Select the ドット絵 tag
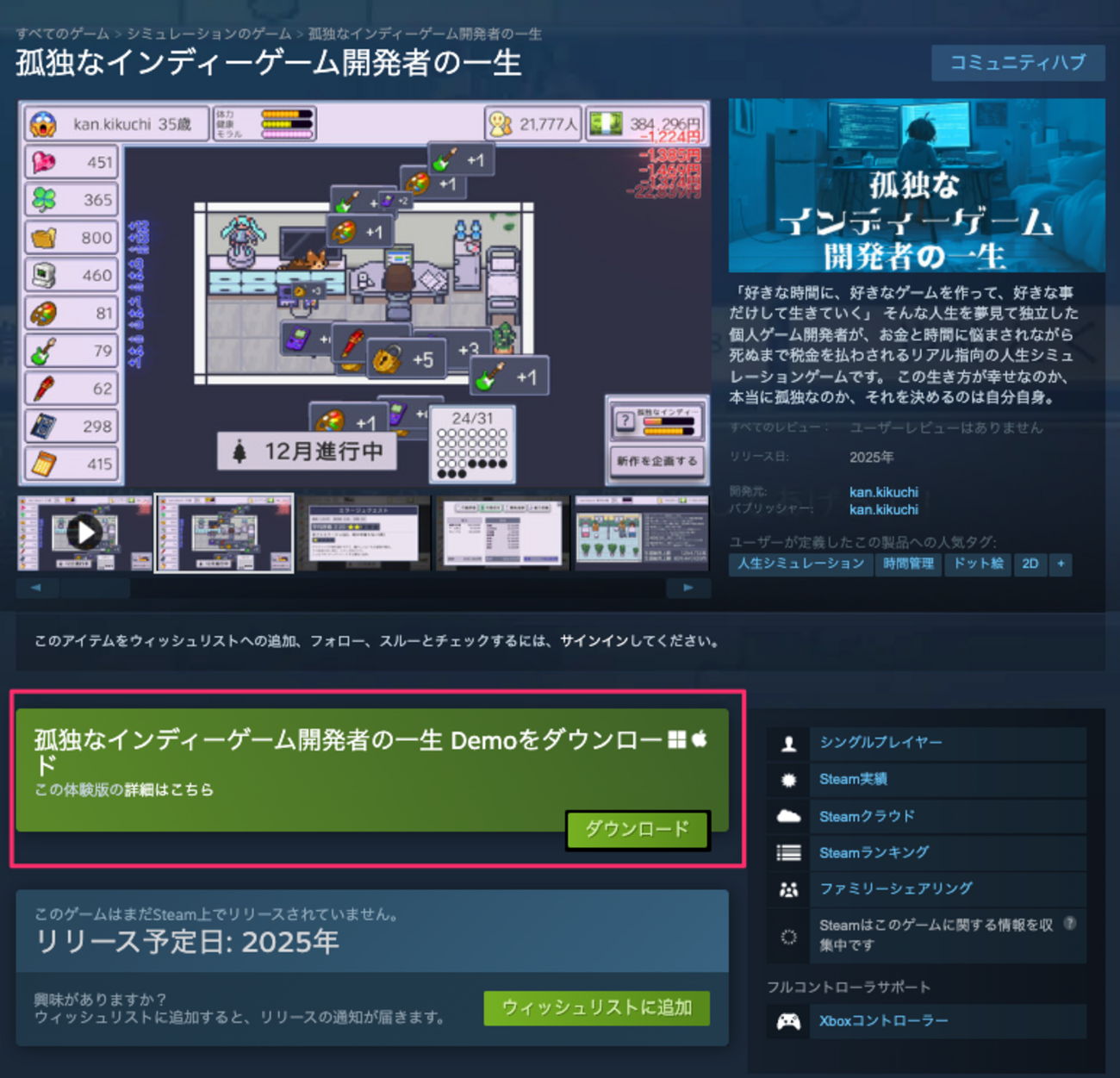 (x=978, y=564)
